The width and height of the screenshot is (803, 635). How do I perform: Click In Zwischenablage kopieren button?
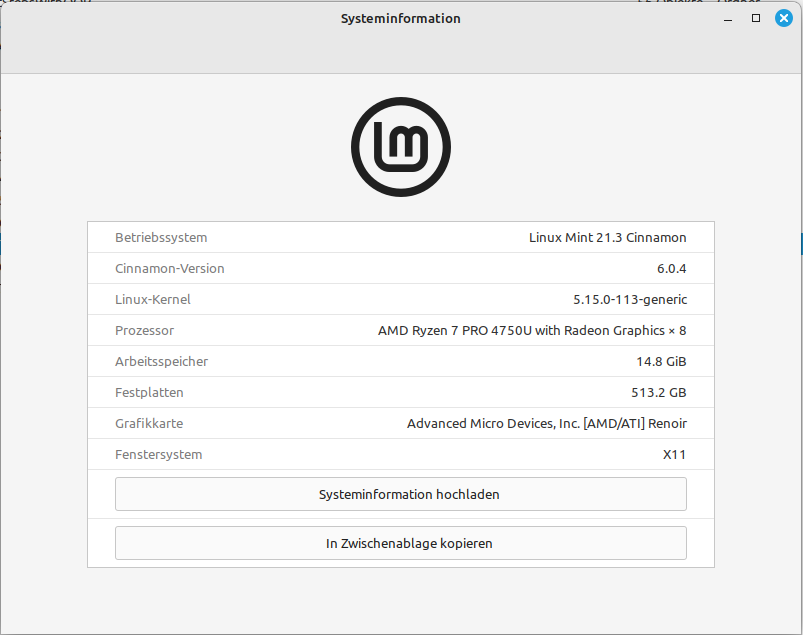tap(401, 543)
